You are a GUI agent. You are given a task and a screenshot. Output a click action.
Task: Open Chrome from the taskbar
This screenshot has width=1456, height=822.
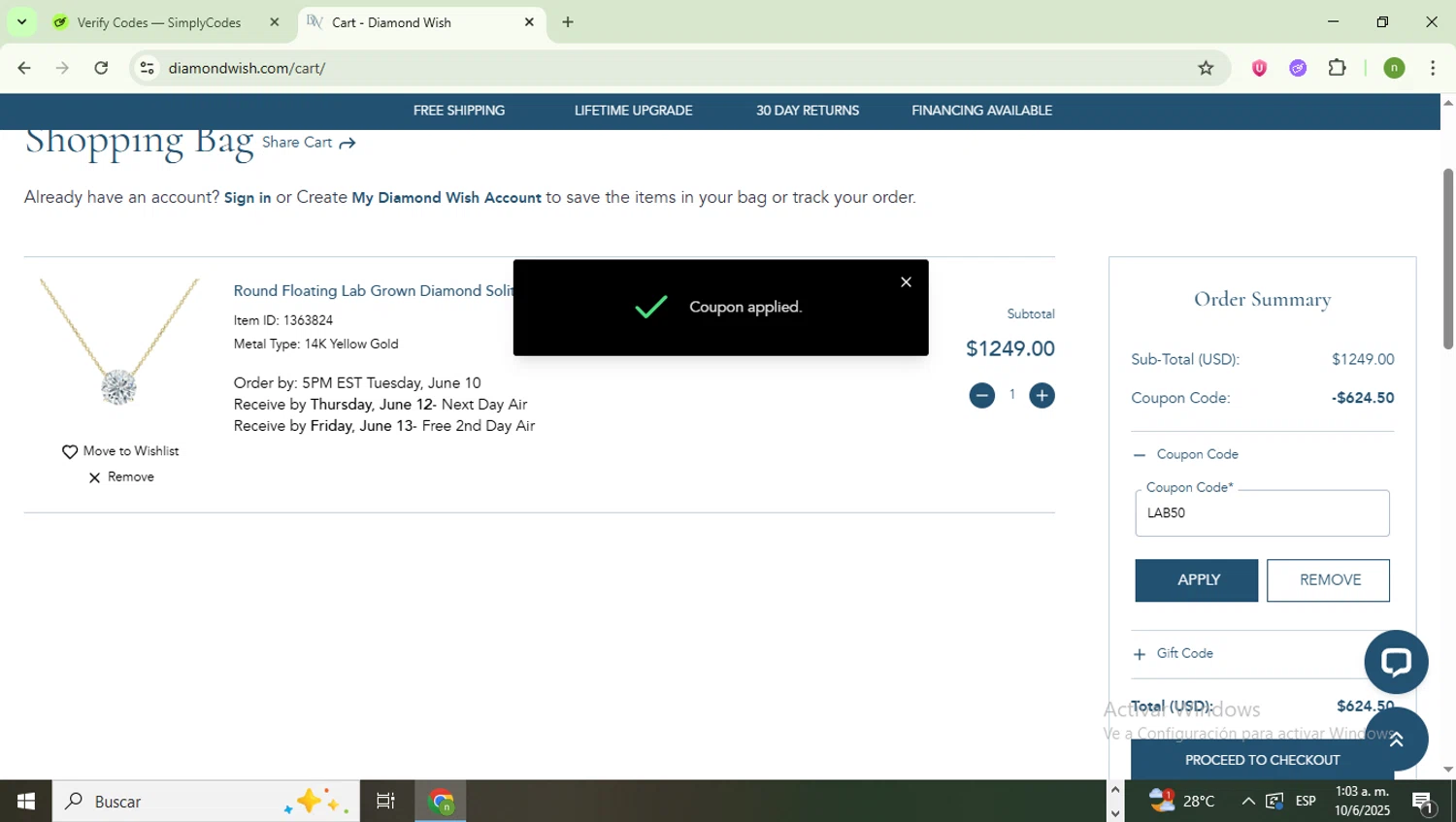tap(442, 802)
